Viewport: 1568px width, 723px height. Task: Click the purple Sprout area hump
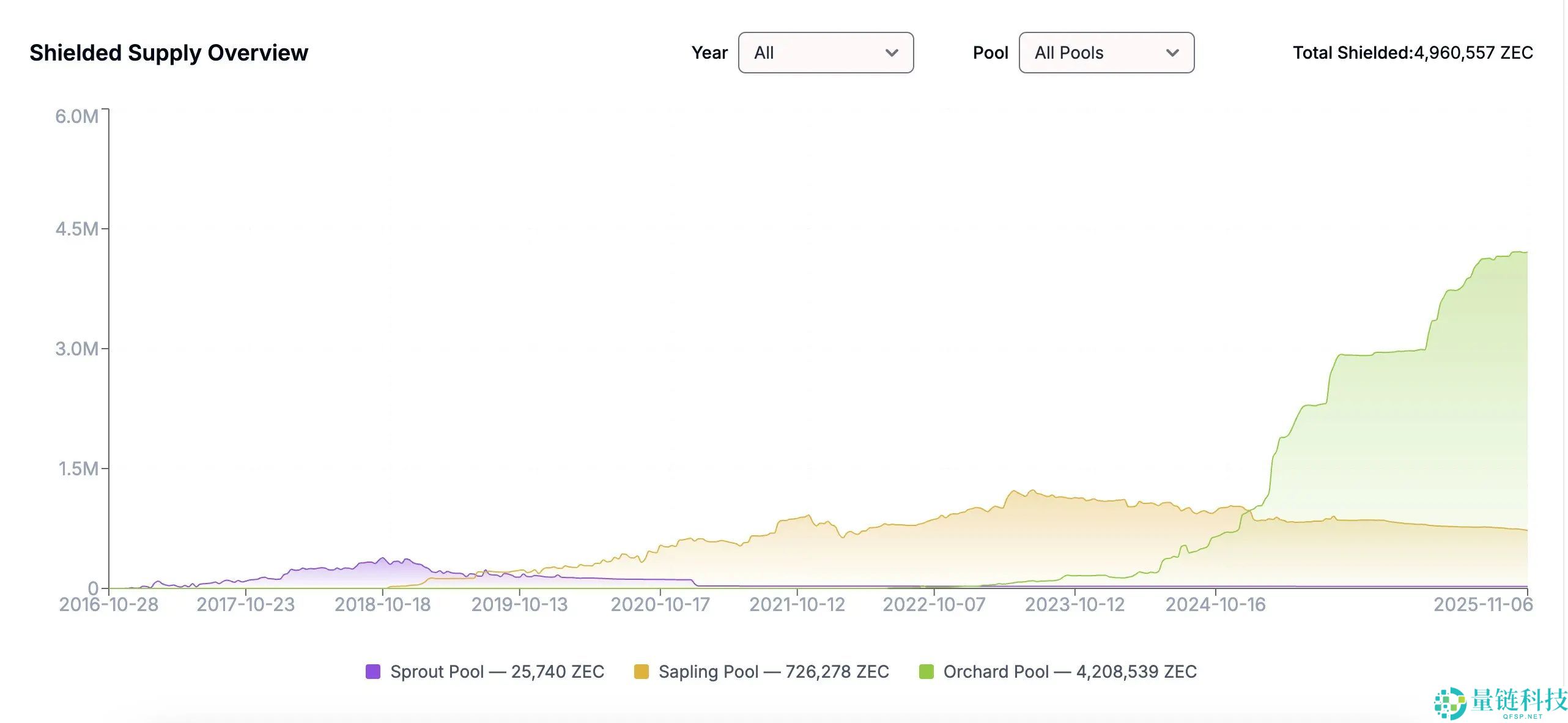pos(379,572)
